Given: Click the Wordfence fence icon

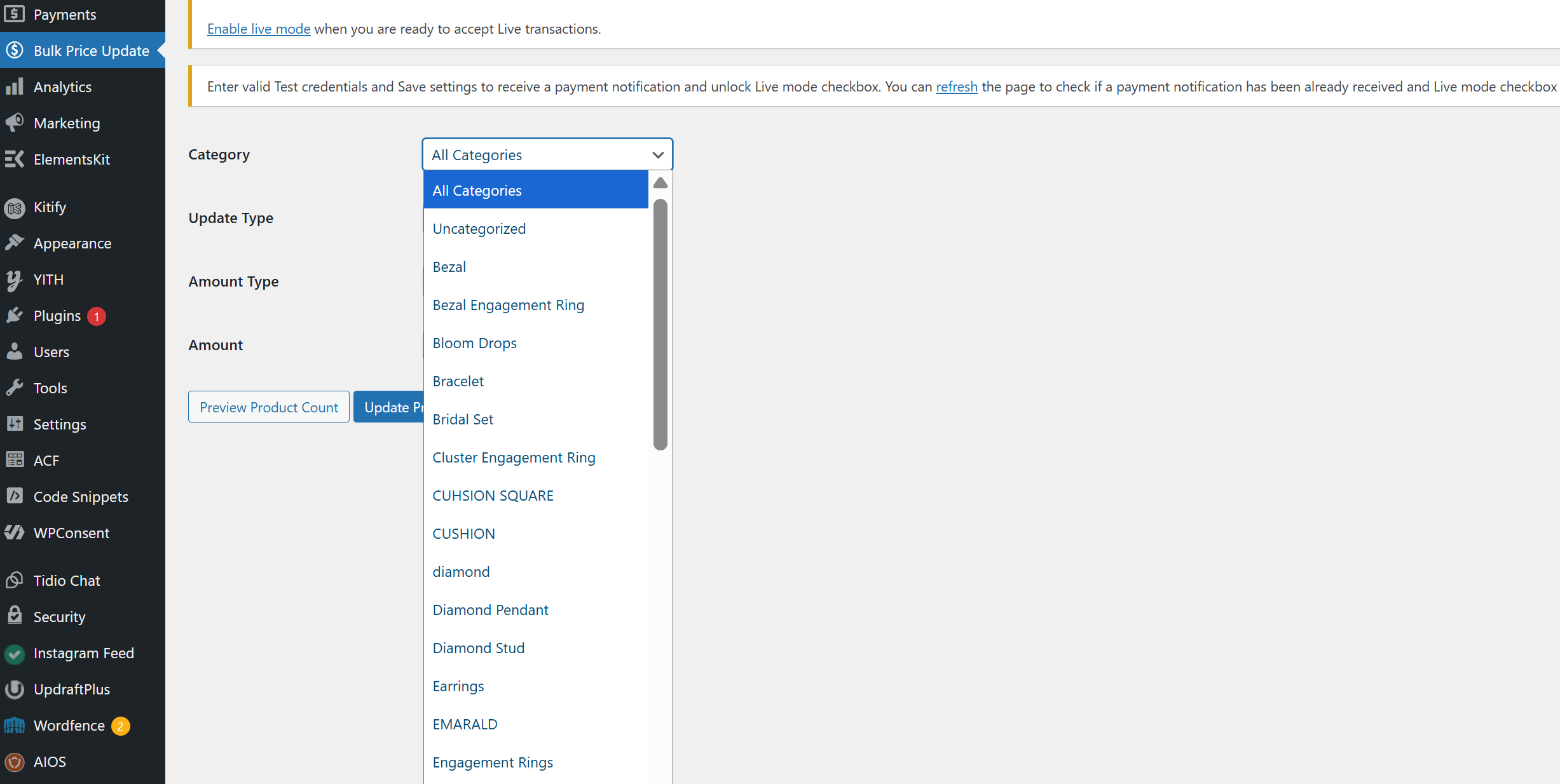Looking at the screenshot, I should click(15, 725).
